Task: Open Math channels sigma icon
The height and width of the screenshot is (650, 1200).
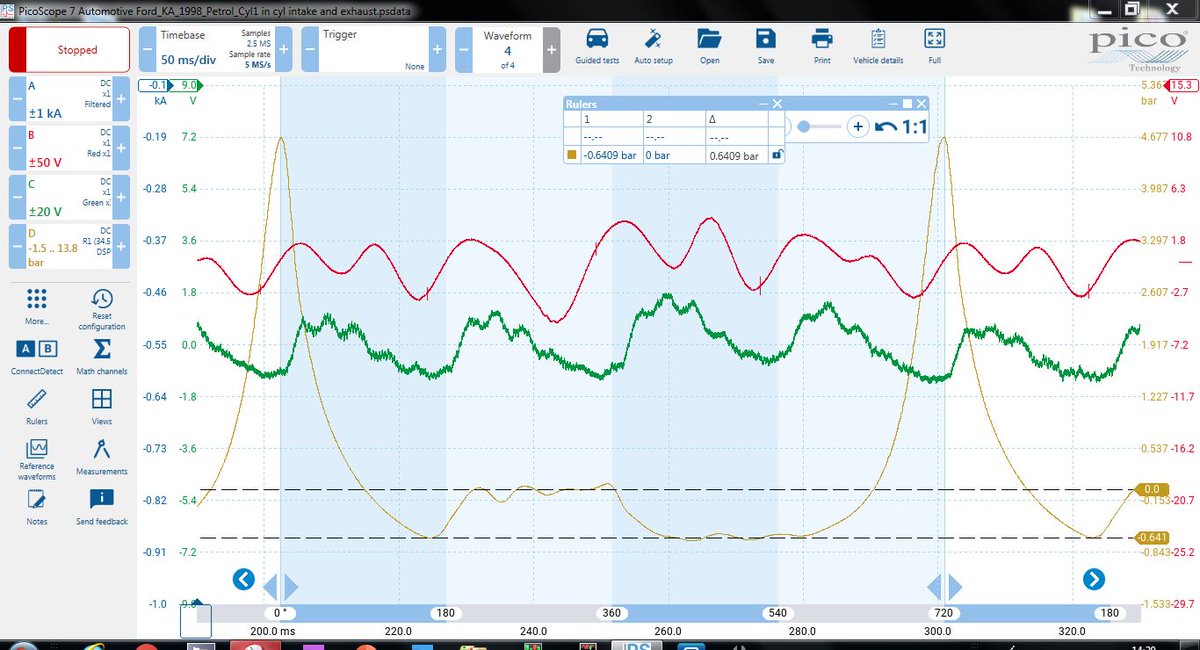Action: click(x=101, y=349)
